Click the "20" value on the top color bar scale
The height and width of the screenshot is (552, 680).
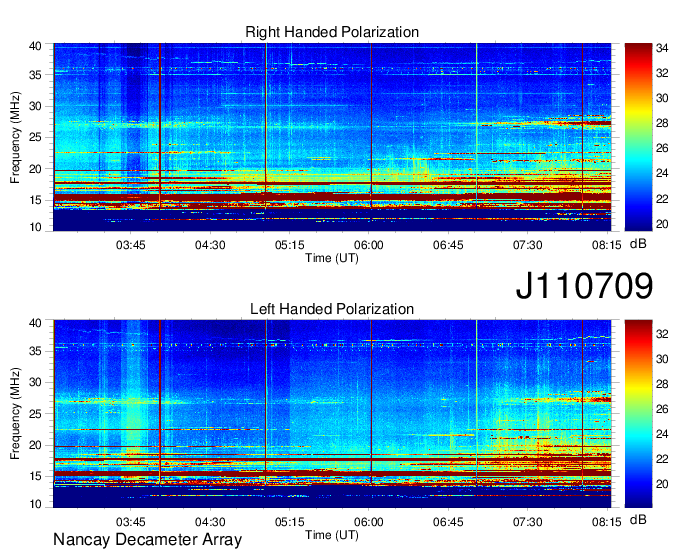pyautogui.click(x=662, y=224)
